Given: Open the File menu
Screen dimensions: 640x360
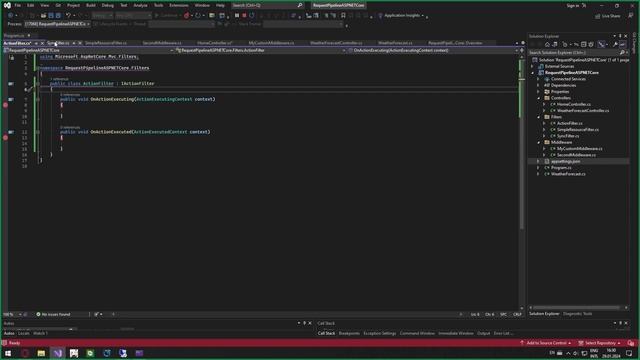Looking at the screenshot, I should [x=18, y=5].
